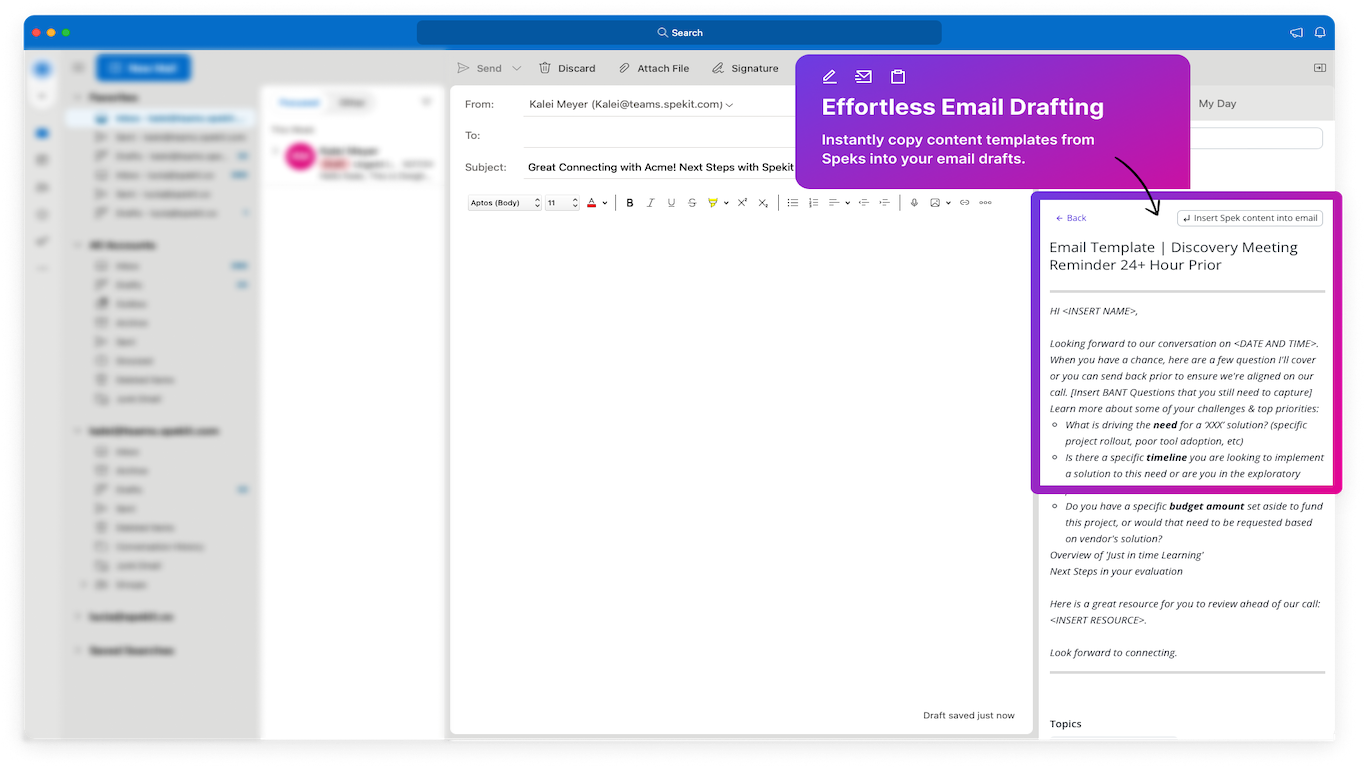
Task: Click the blue New Mail button
Action: [x=143, y=68]
